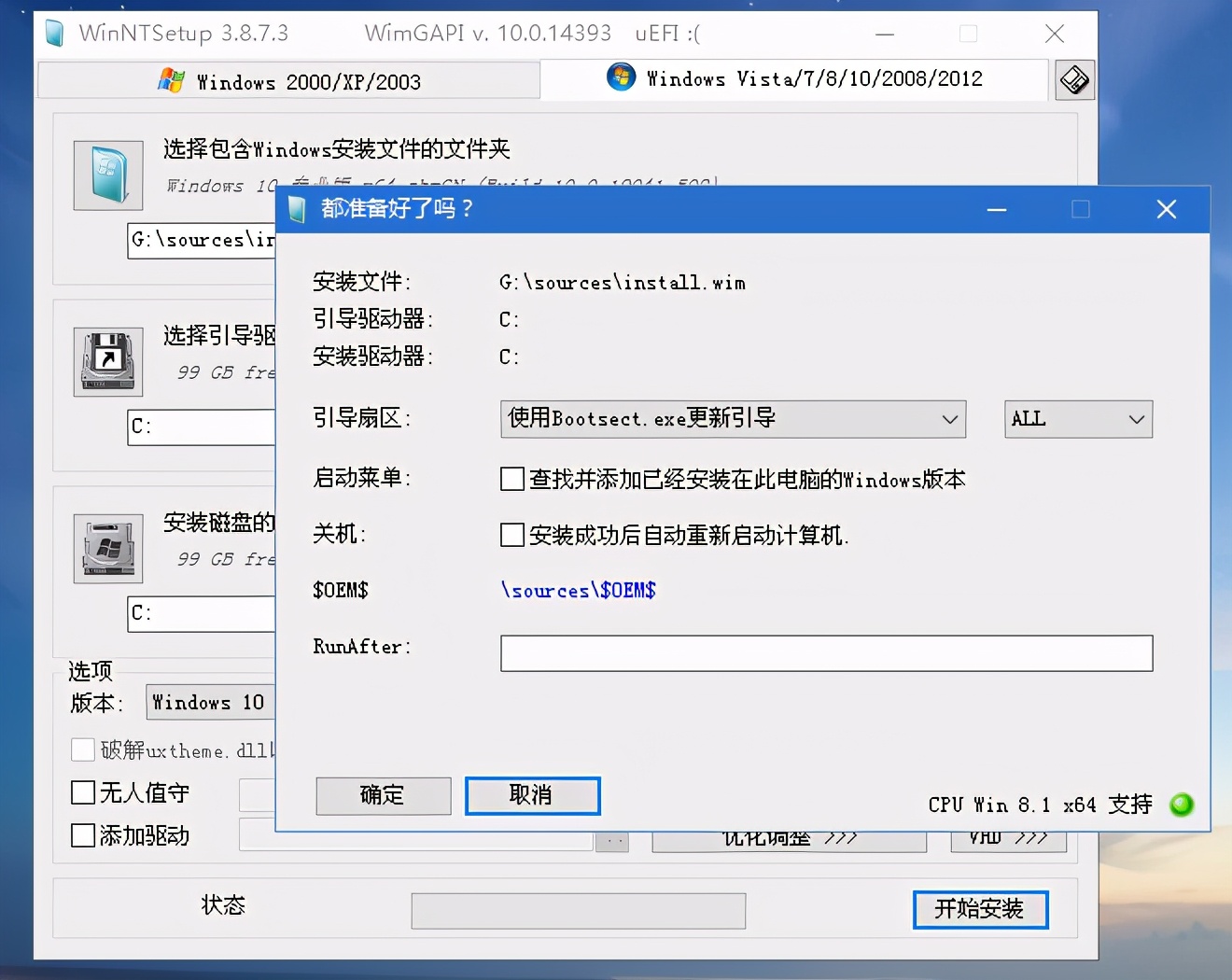Viewport: 1232px width, 980px height.
Task: Click the green CPU support status indicator
Action: (1182, 804)
